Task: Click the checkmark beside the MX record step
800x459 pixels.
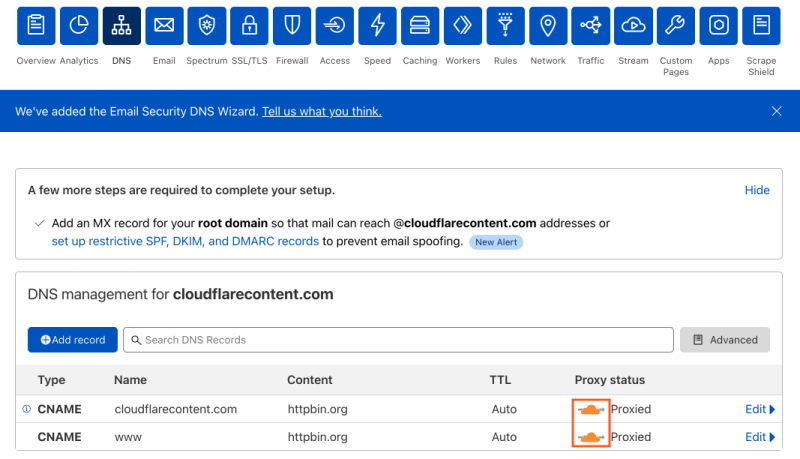Action: click(x=39, y=223)
